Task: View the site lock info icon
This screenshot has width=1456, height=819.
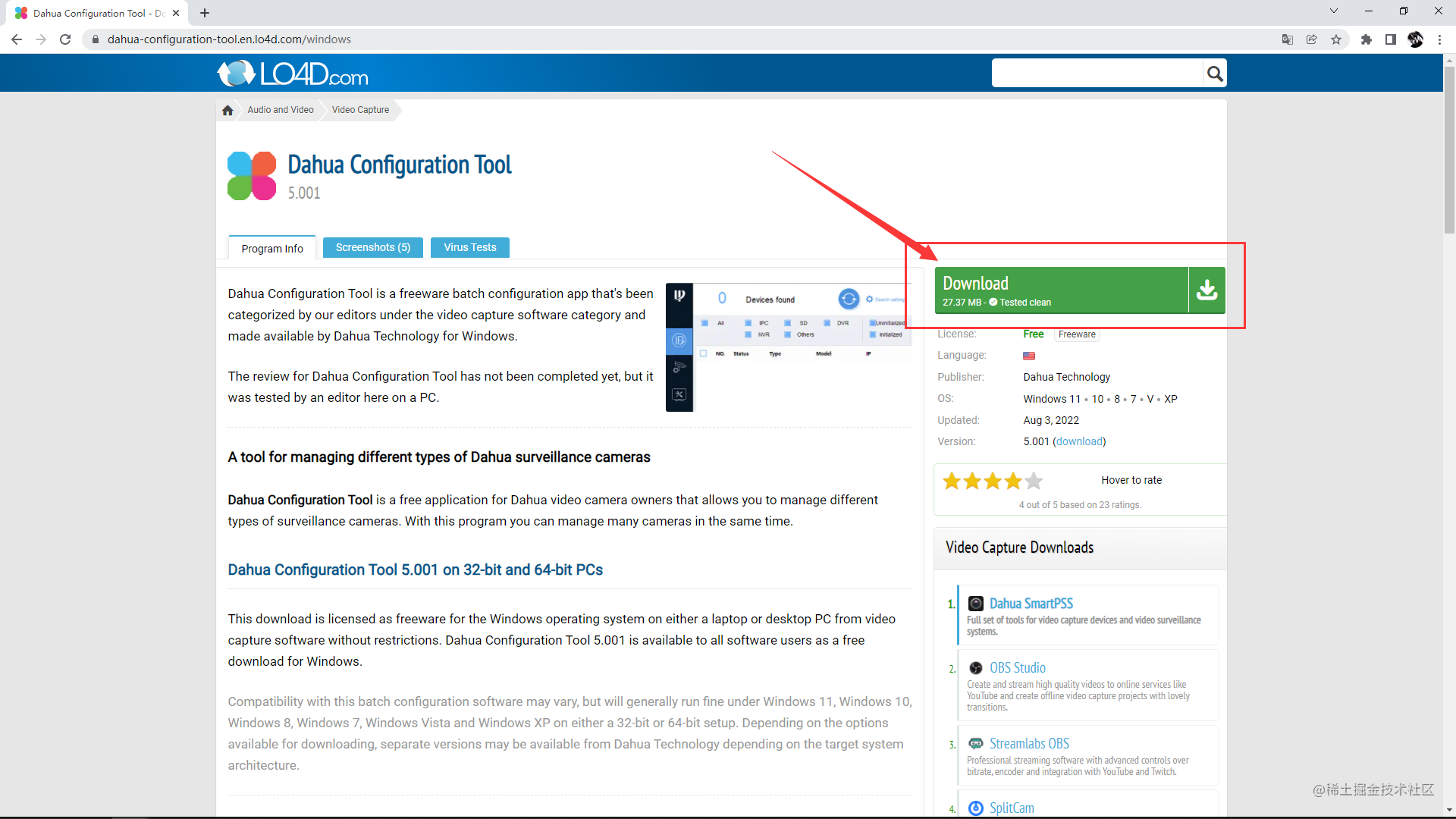Action: tap(95, 39)
